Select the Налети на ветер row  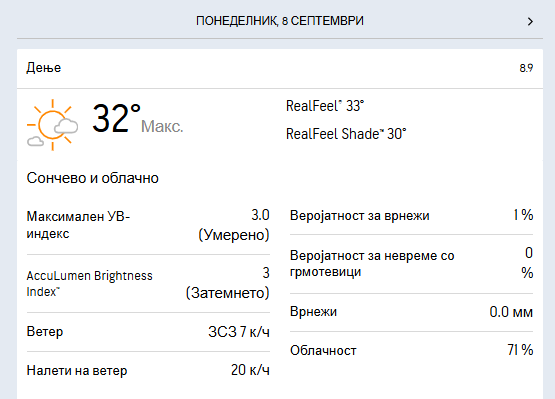pyautogui.click(x=148, y=370)
